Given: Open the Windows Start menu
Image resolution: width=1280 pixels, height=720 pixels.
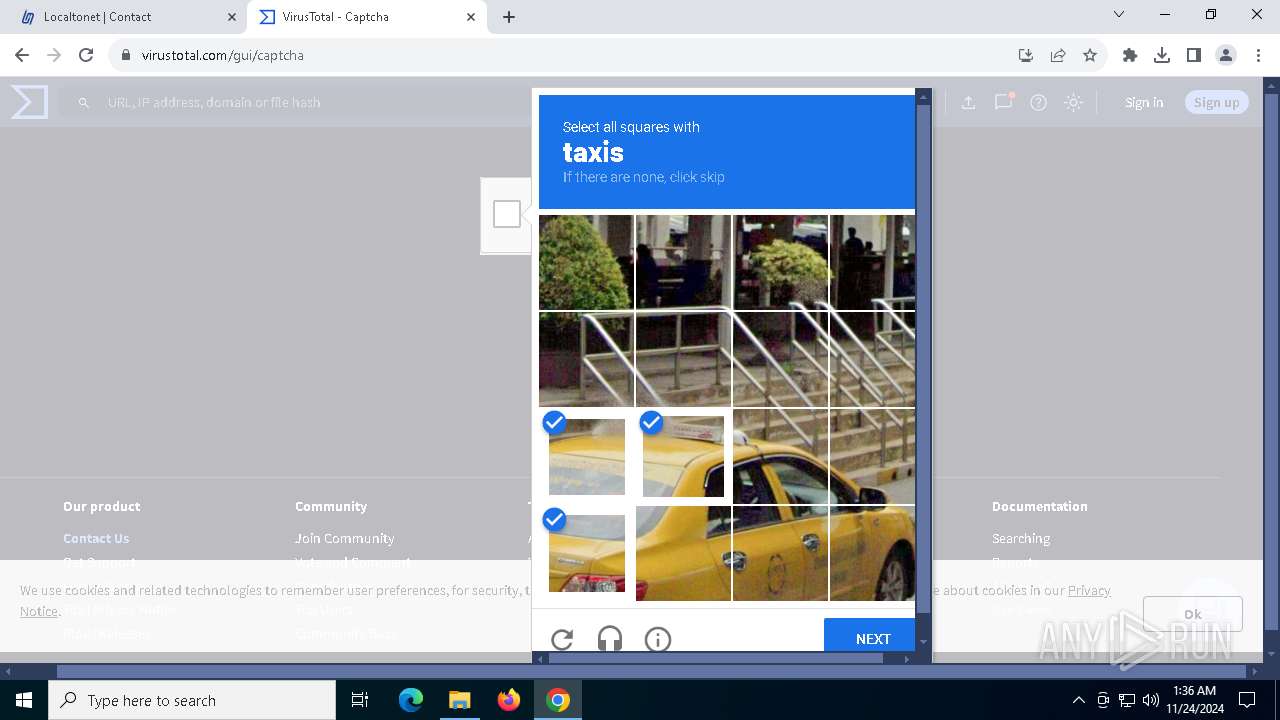Looking at the screenshot, I should click(x=24, y=700).
